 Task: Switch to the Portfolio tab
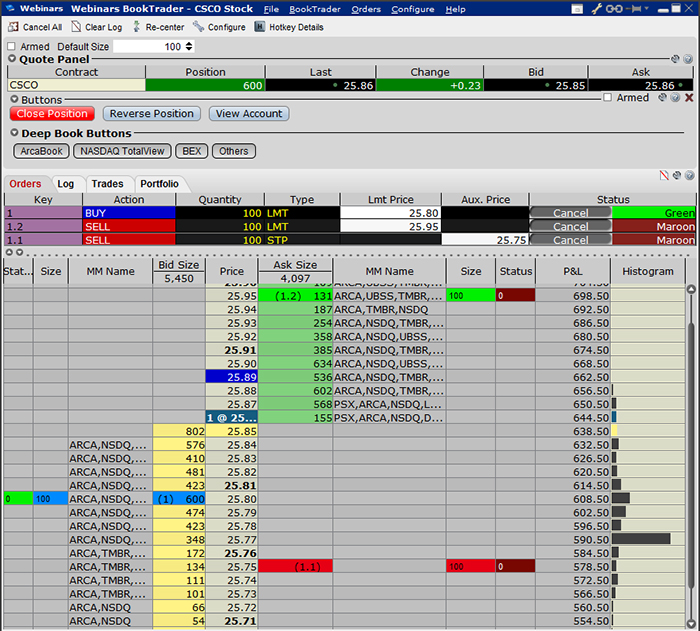(159, 184)
